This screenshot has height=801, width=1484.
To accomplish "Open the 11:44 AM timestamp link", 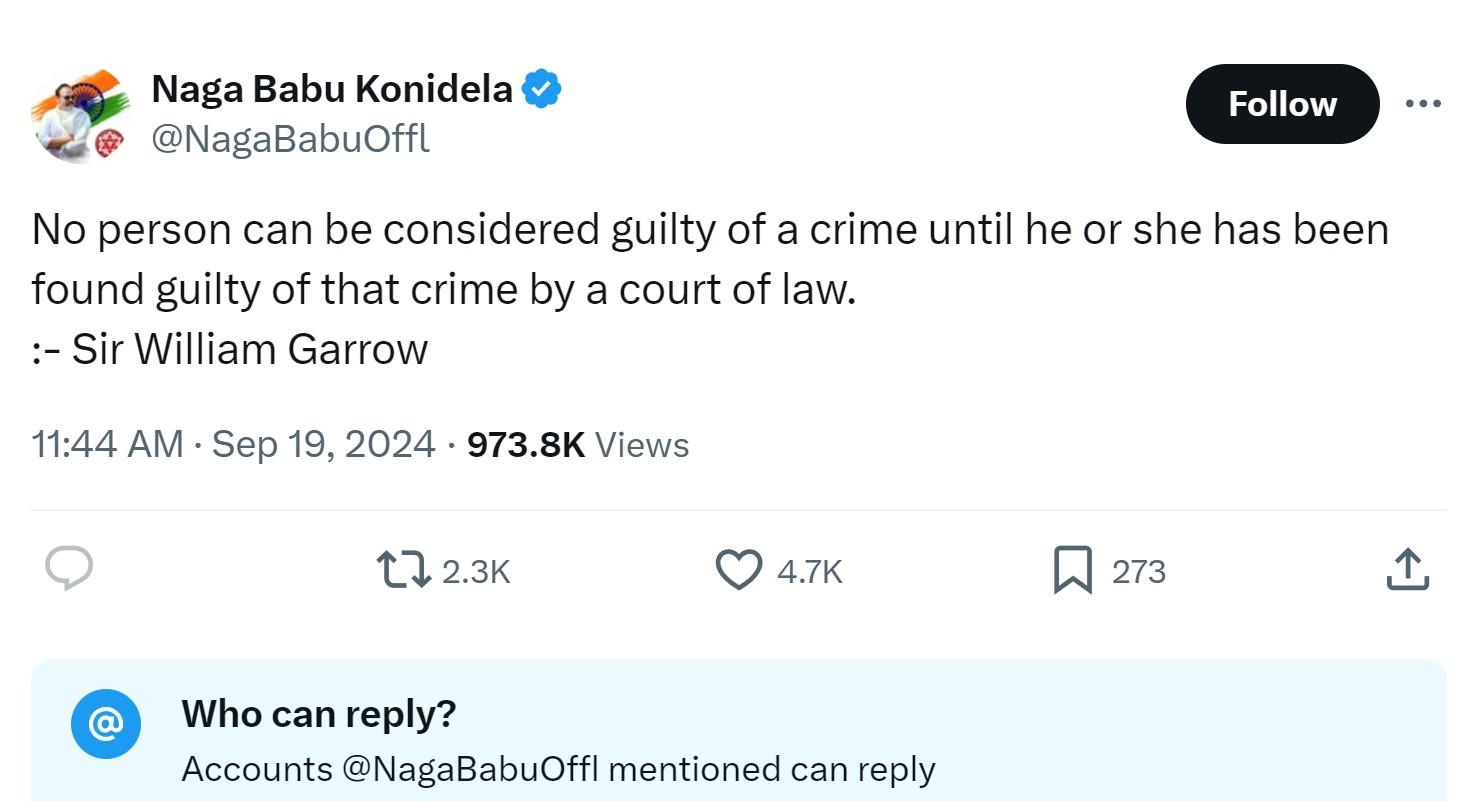I will point(107,444).
